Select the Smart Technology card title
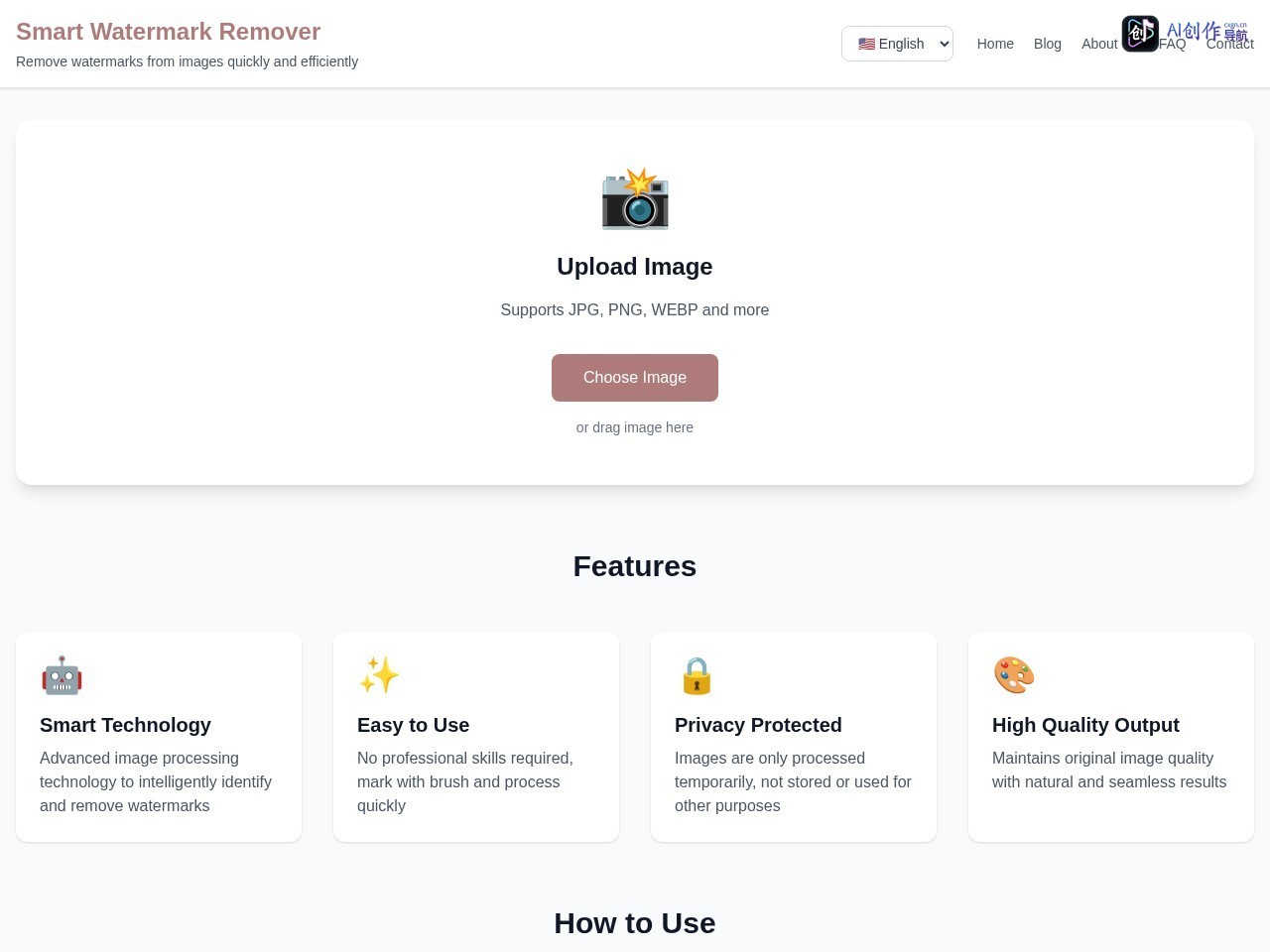The height and width of the screenshot is (952, 1270). click(x=125, y=725)
